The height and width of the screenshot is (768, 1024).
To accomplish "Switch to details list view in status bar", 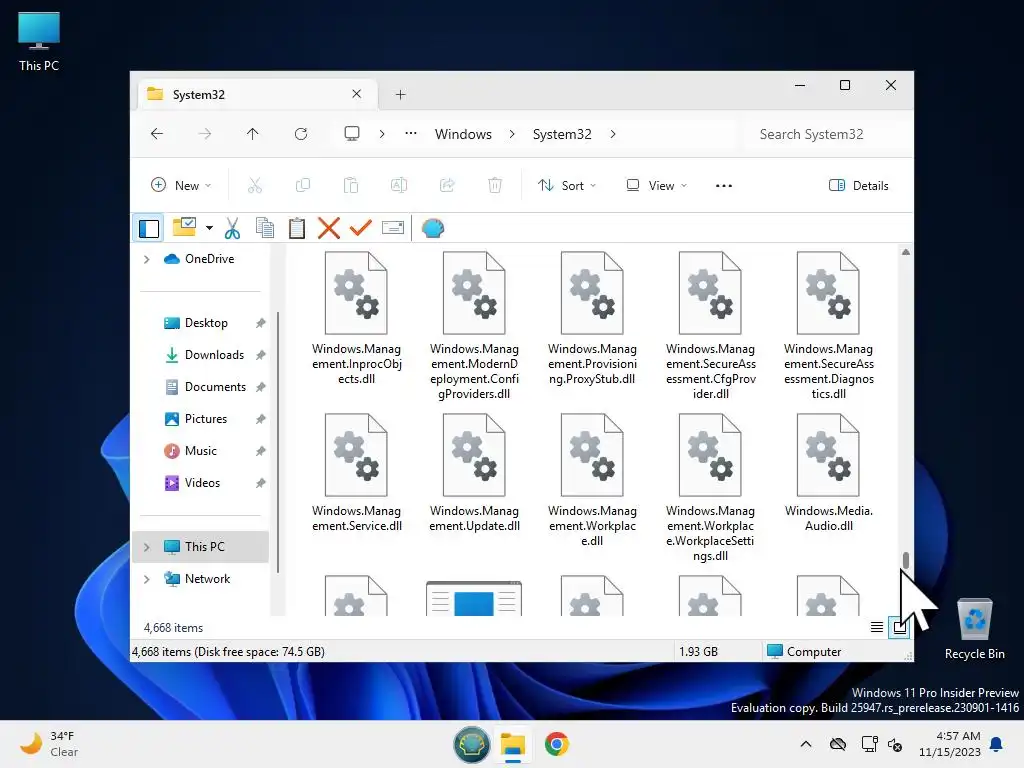I will click(877, 628).
